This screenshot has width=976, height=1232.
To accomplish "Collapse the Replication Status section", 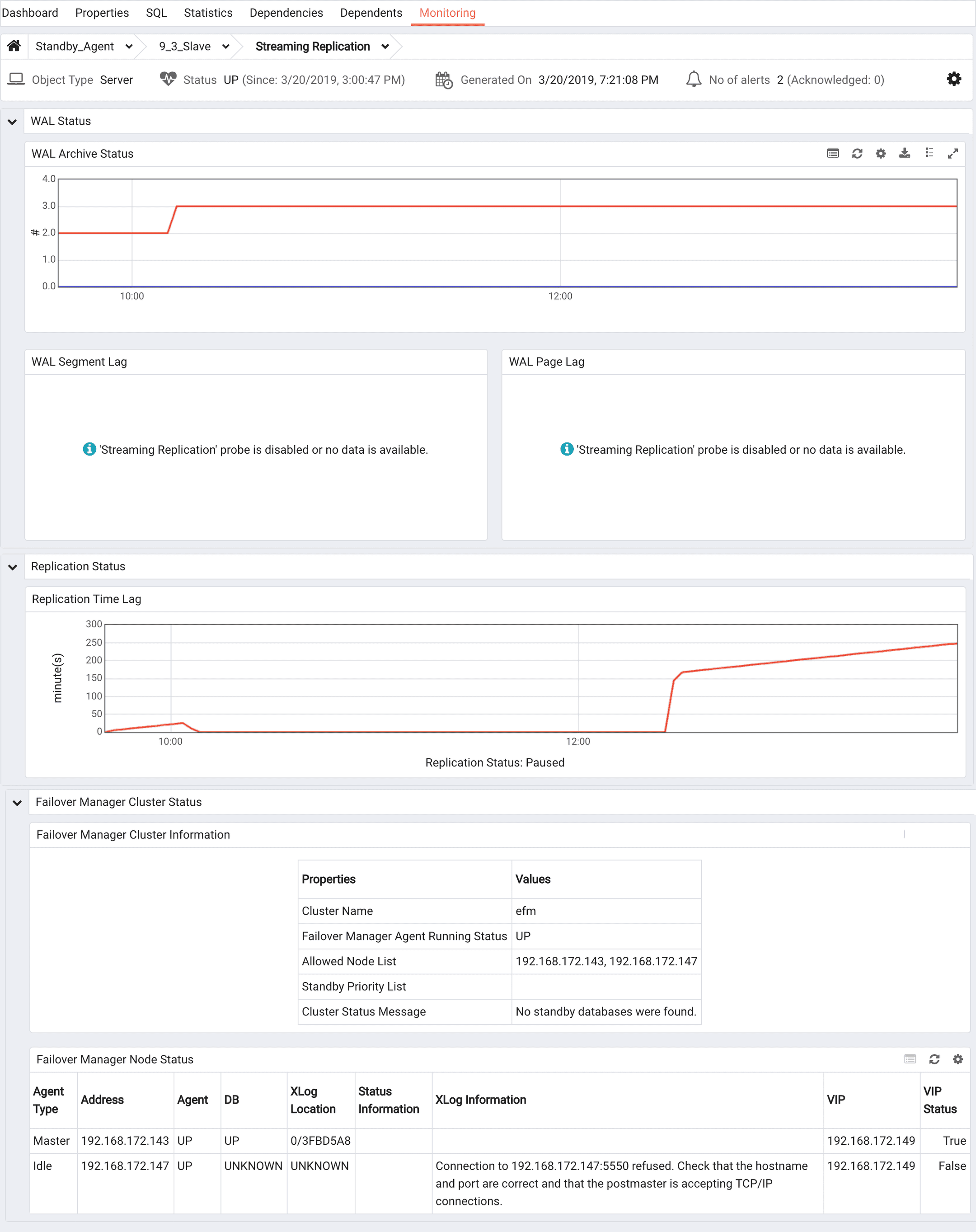I will tap(13, 566).
